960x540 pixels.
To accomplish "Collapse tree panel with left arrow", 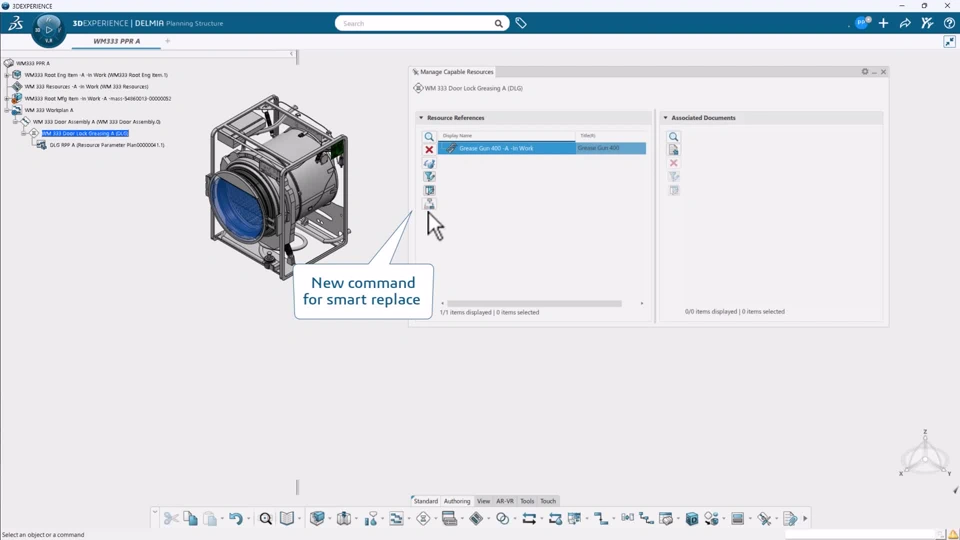I will click(291, 54).
